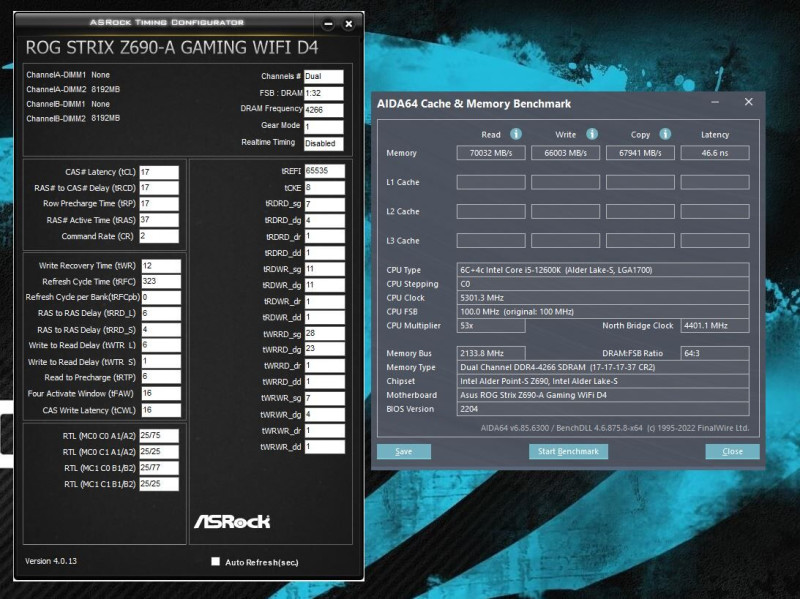Screen dimensions: 800x599
Task: Click the Motherboard value in AIDA64
Action: tap(603, 395)
